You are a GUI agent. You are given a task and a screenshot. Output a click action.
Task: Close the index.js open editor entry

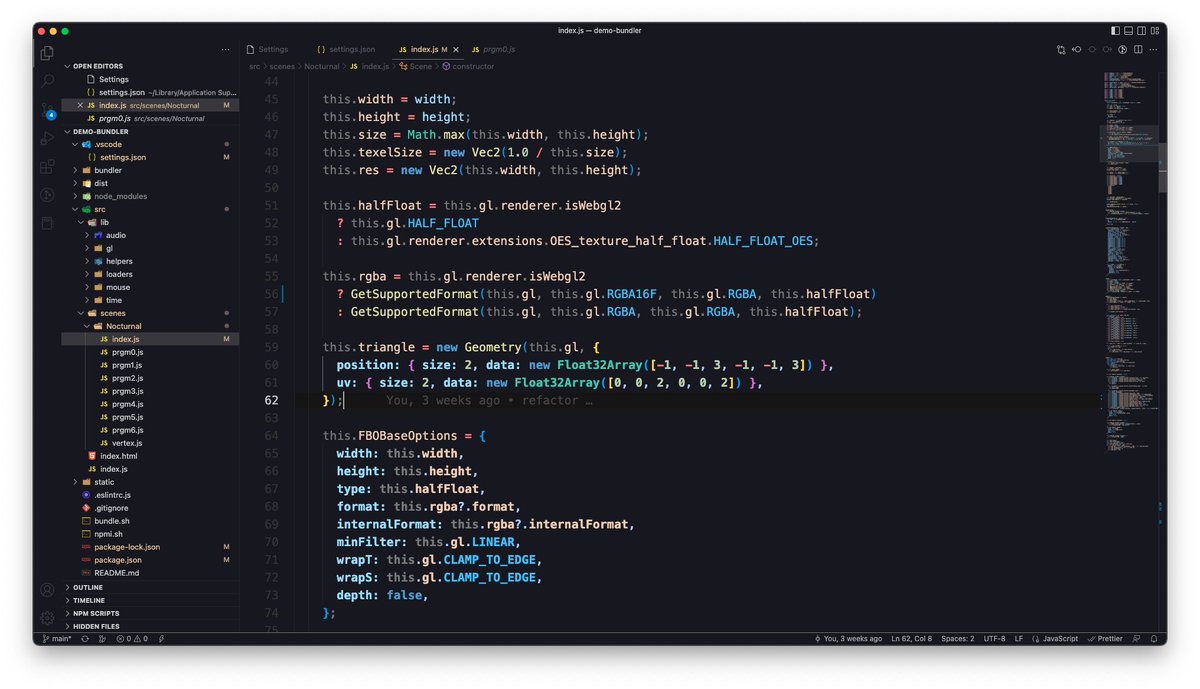click(79, 105)
